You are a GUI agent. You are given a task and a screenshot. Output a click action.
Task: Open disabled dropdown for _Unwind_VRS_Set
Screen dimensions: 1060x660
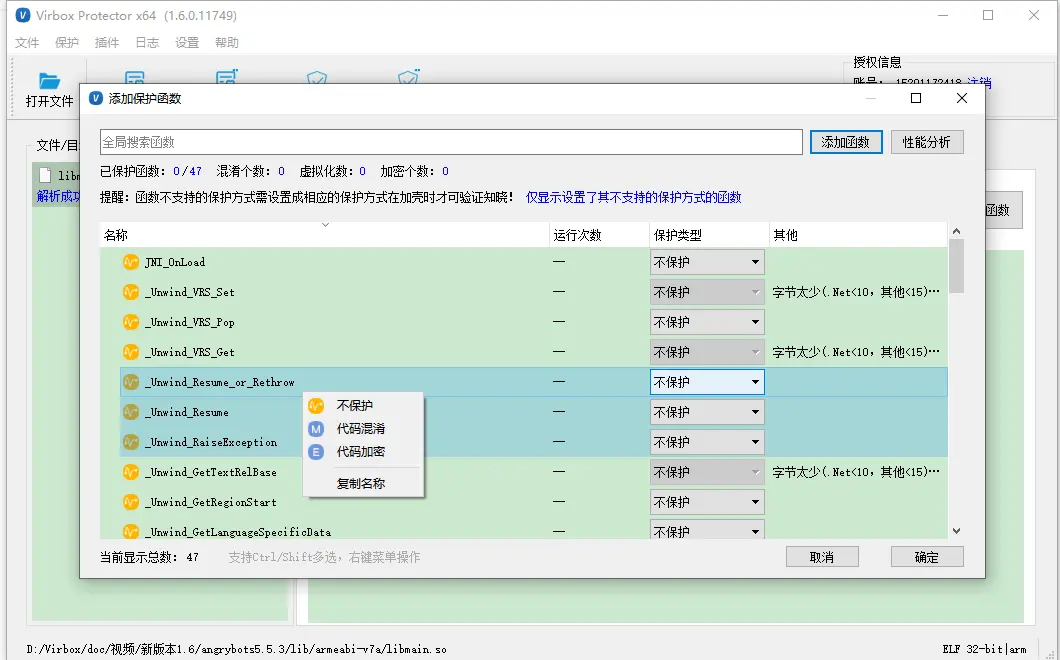tap(707, 292)
